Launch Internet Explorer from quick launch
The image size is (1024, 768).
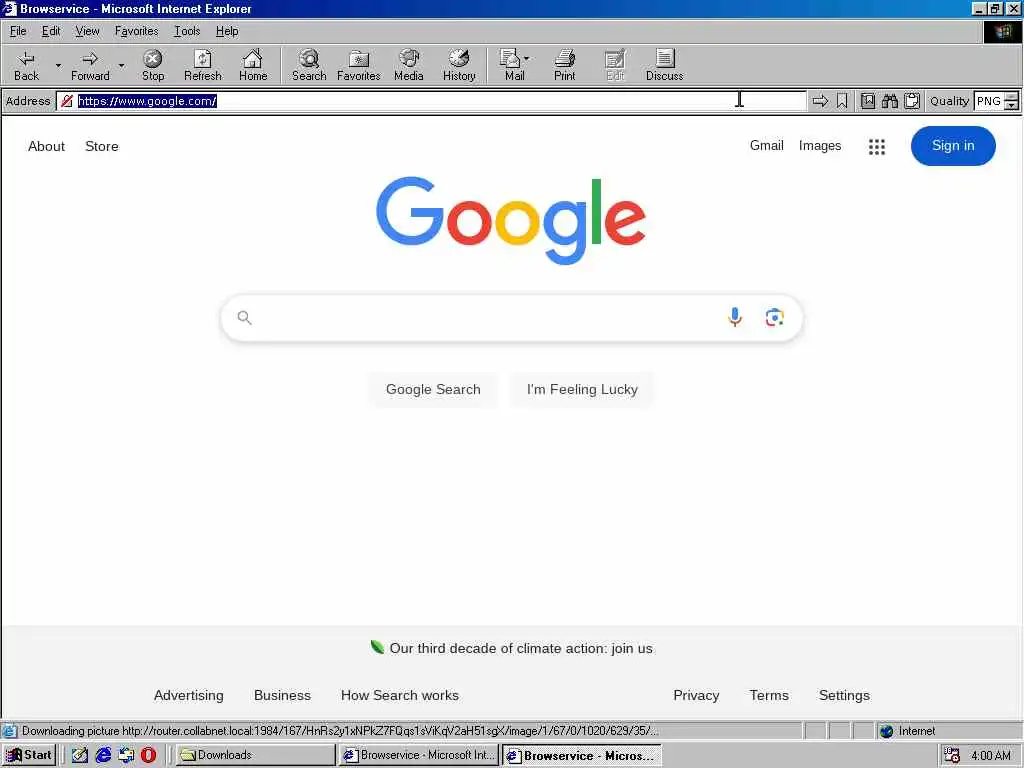pos(103,755)
